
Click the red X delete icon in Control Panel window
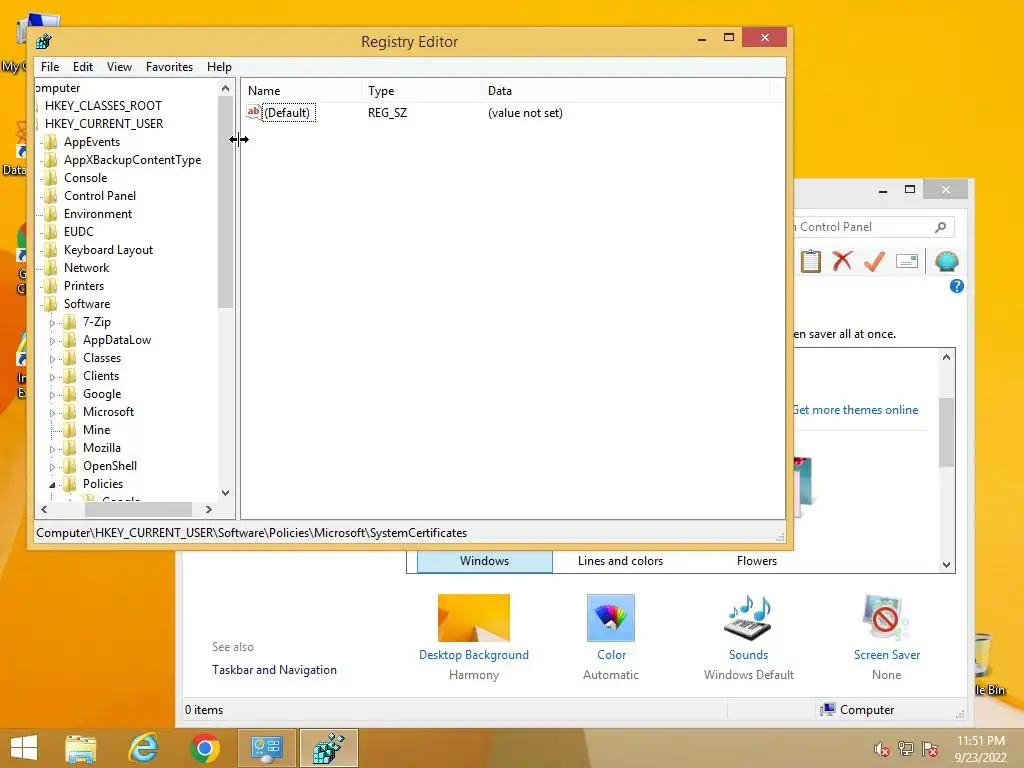pyautogui.click(x=842, y=261)
